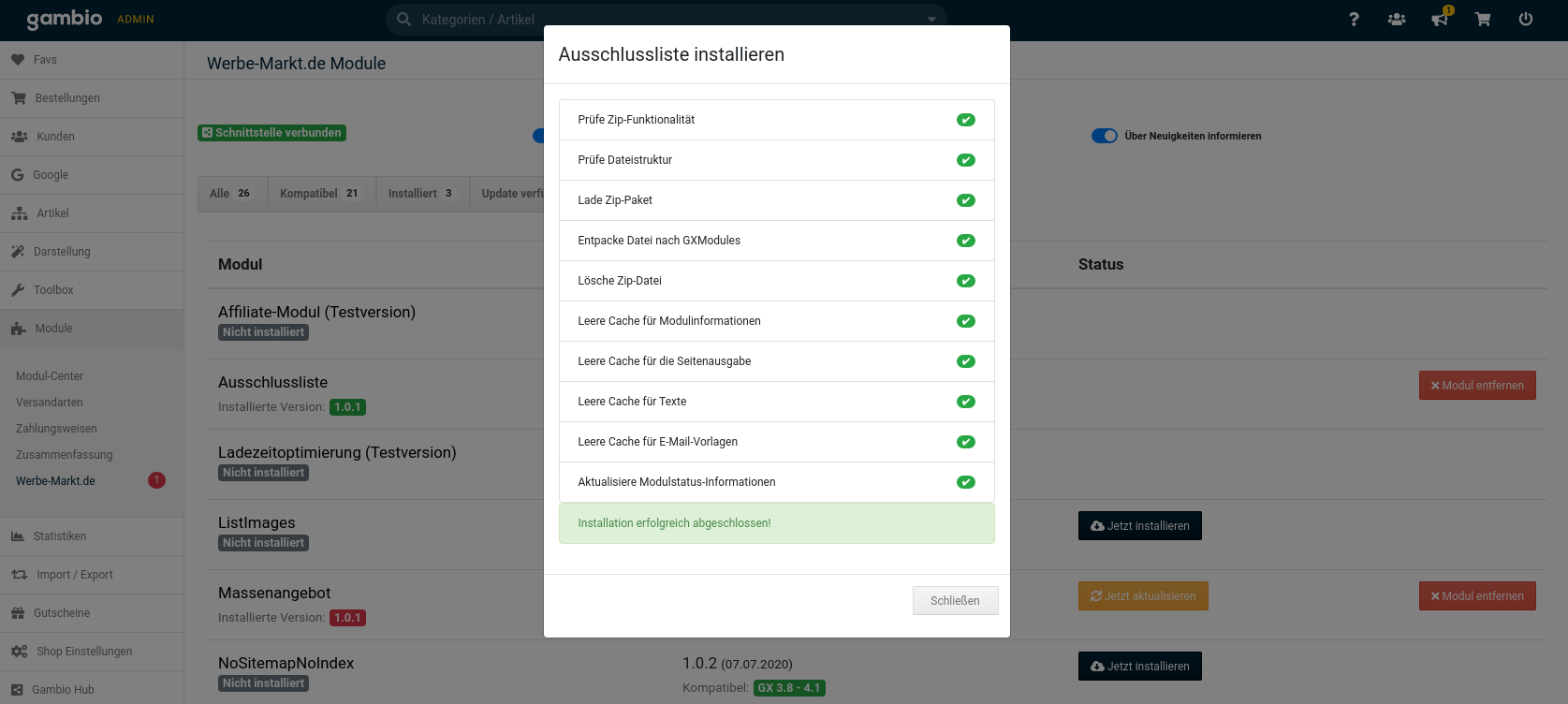1568x704 pixels.
Task: Click Schließen to close the dialog
Action: 955,600
